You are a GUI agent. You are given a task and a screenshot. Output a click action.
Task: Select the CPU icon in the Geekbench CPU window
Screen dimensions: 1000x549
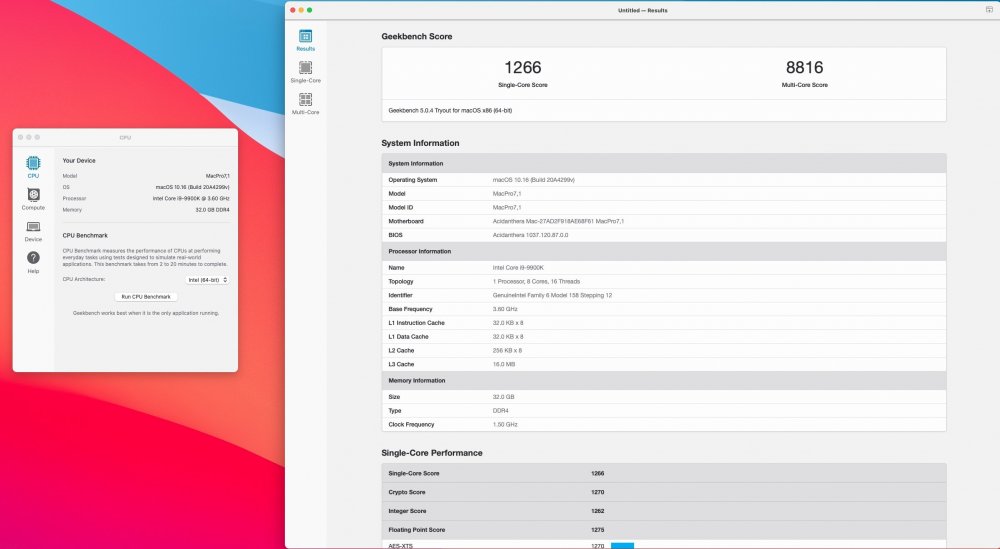(33, 163)
